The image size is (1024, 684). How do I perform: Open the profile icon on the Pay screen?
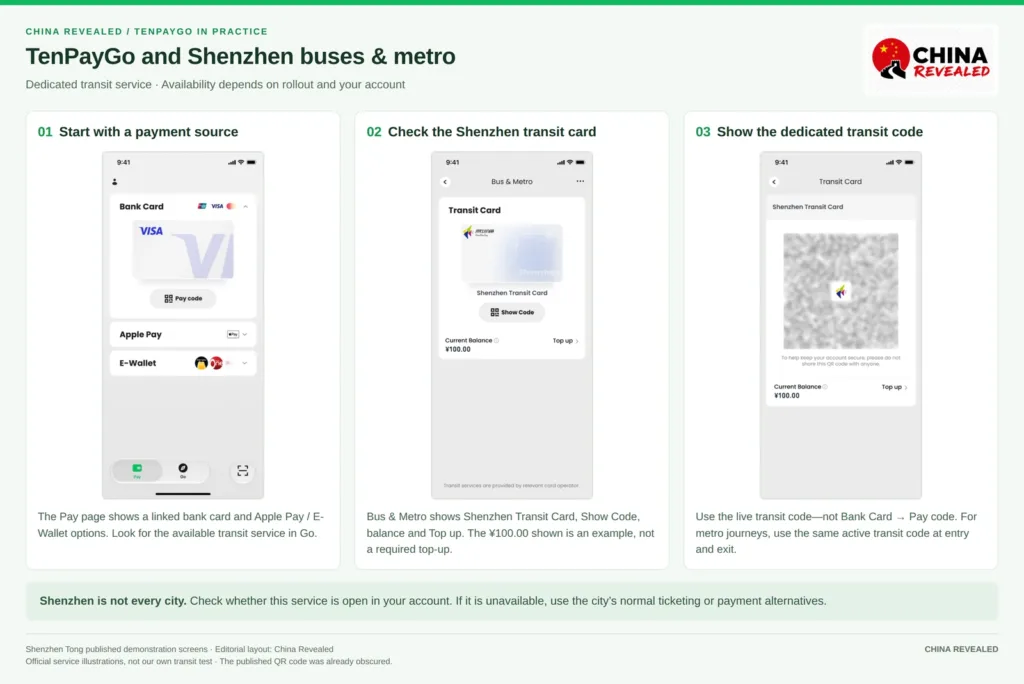tap(115, 182)
